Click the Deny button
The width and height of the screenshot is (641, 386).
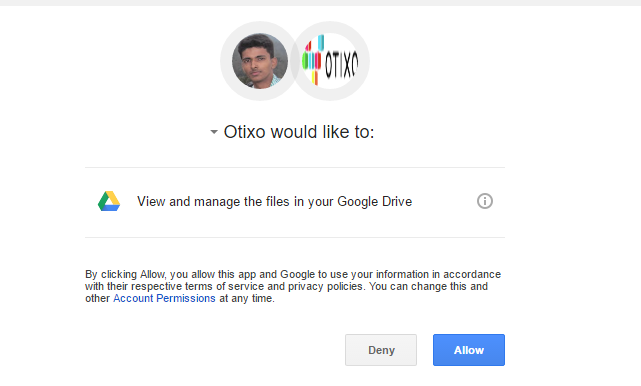click(x=381, y=350)
